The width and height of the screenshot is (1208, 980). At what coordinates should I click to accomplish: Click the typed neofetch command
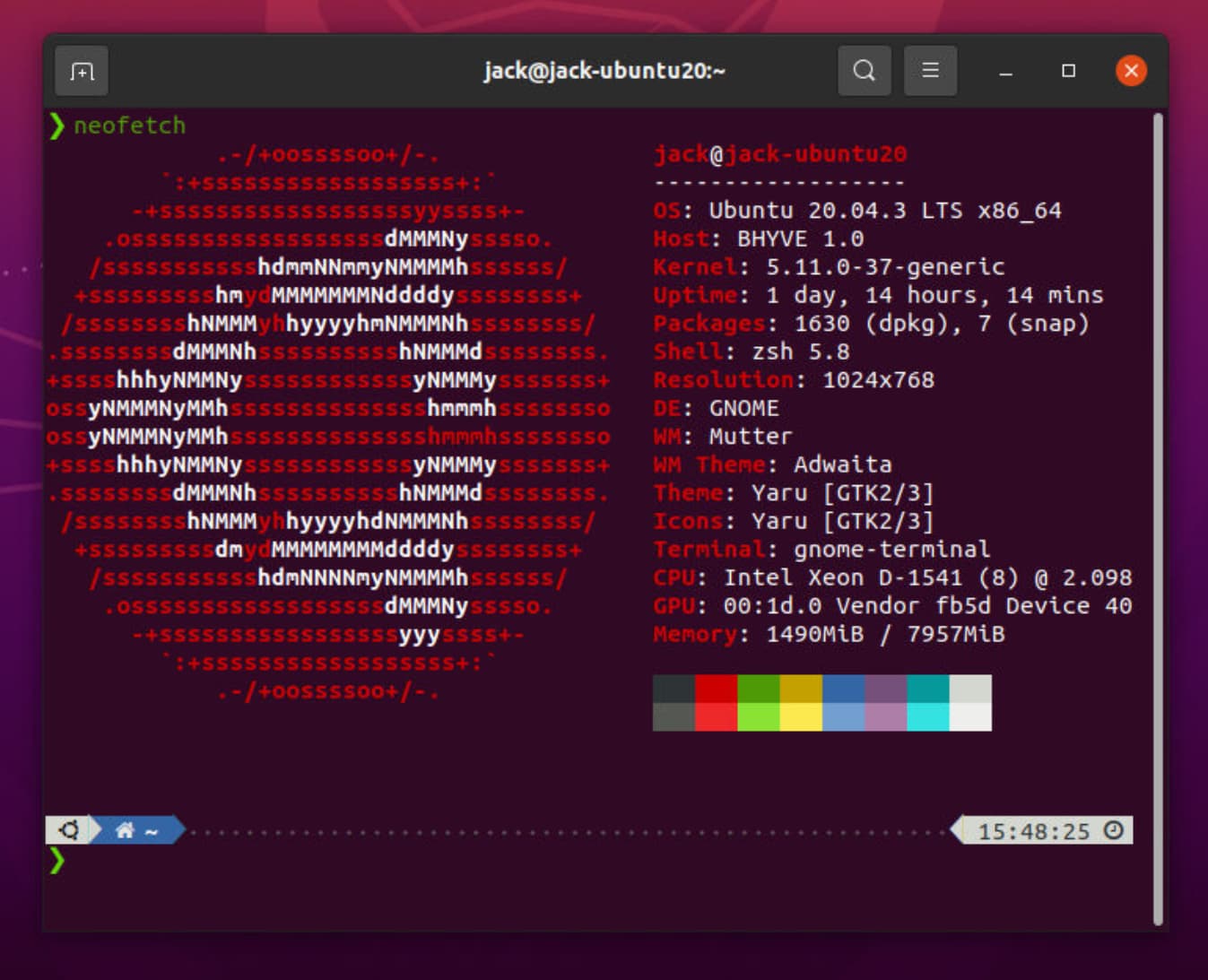(x=130, y=126)
